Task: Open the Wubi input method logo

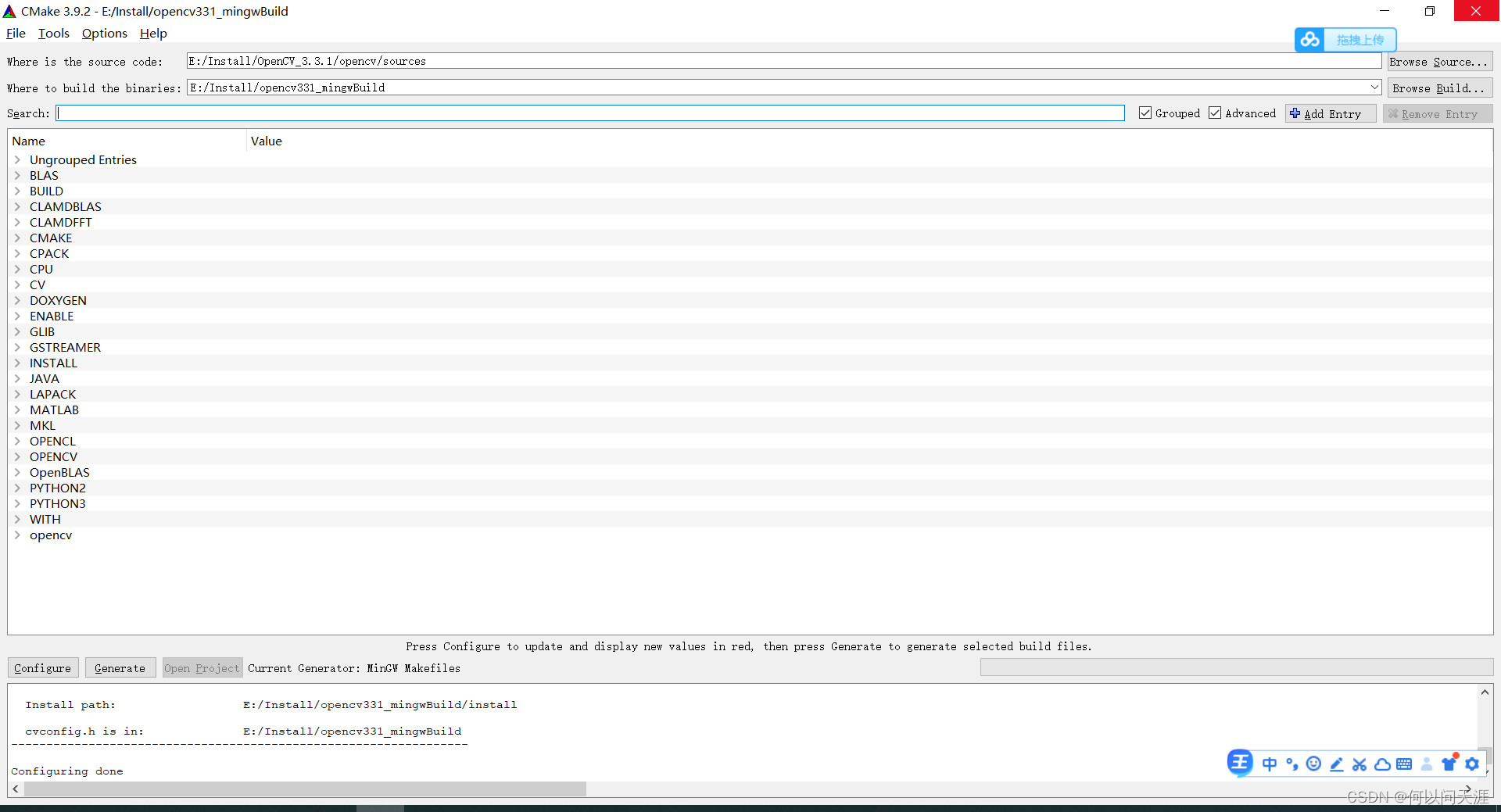Action: click(1240, 762)
